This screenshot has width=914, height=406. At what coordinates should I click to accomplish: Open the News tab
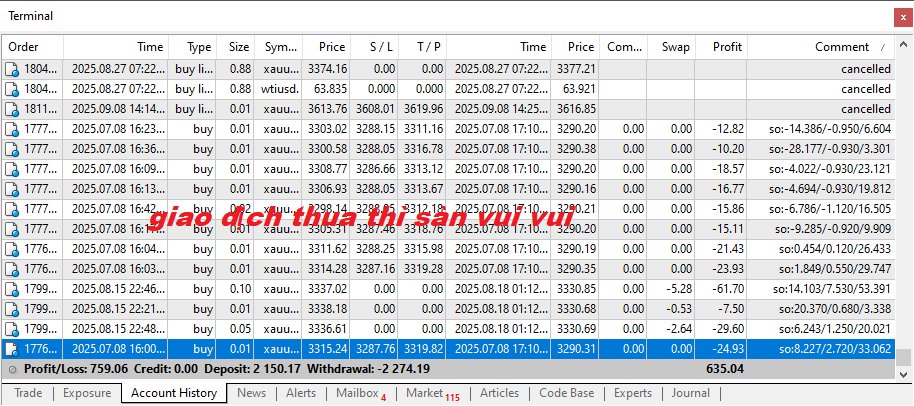[251, 393]
